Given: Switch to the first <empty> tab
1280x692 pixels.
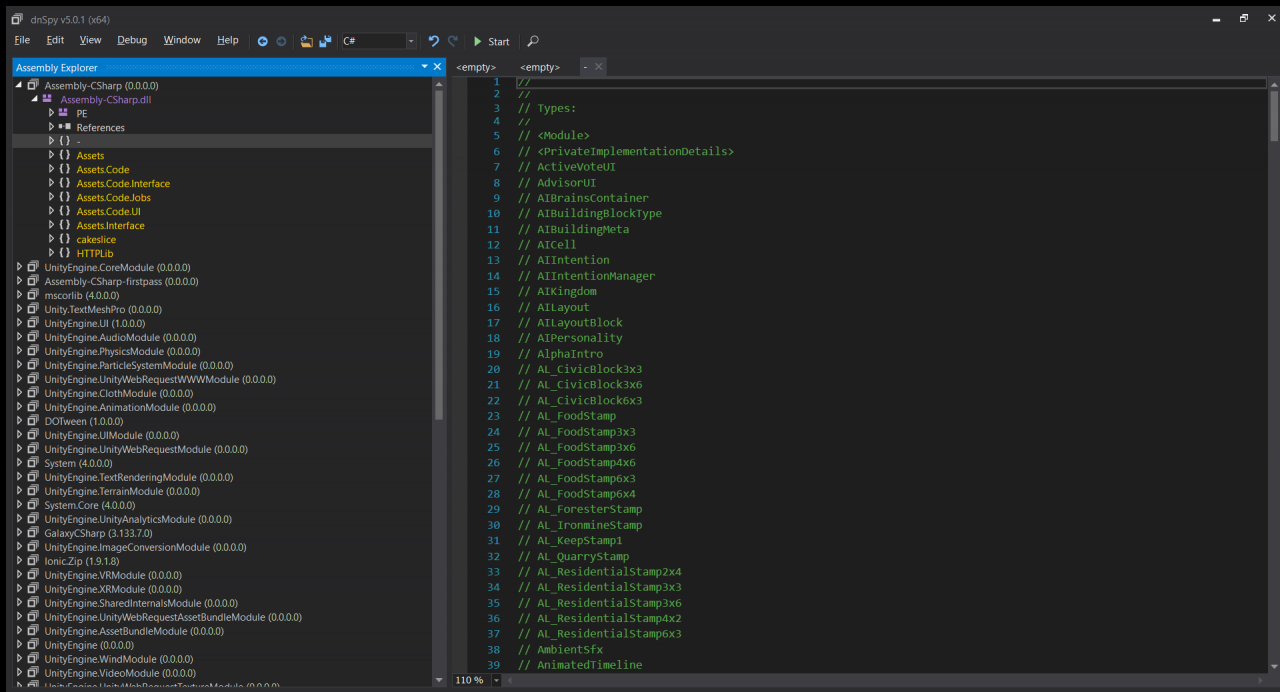Looking at the screenshot, I should pyautogui.click(x=476, y=67).
